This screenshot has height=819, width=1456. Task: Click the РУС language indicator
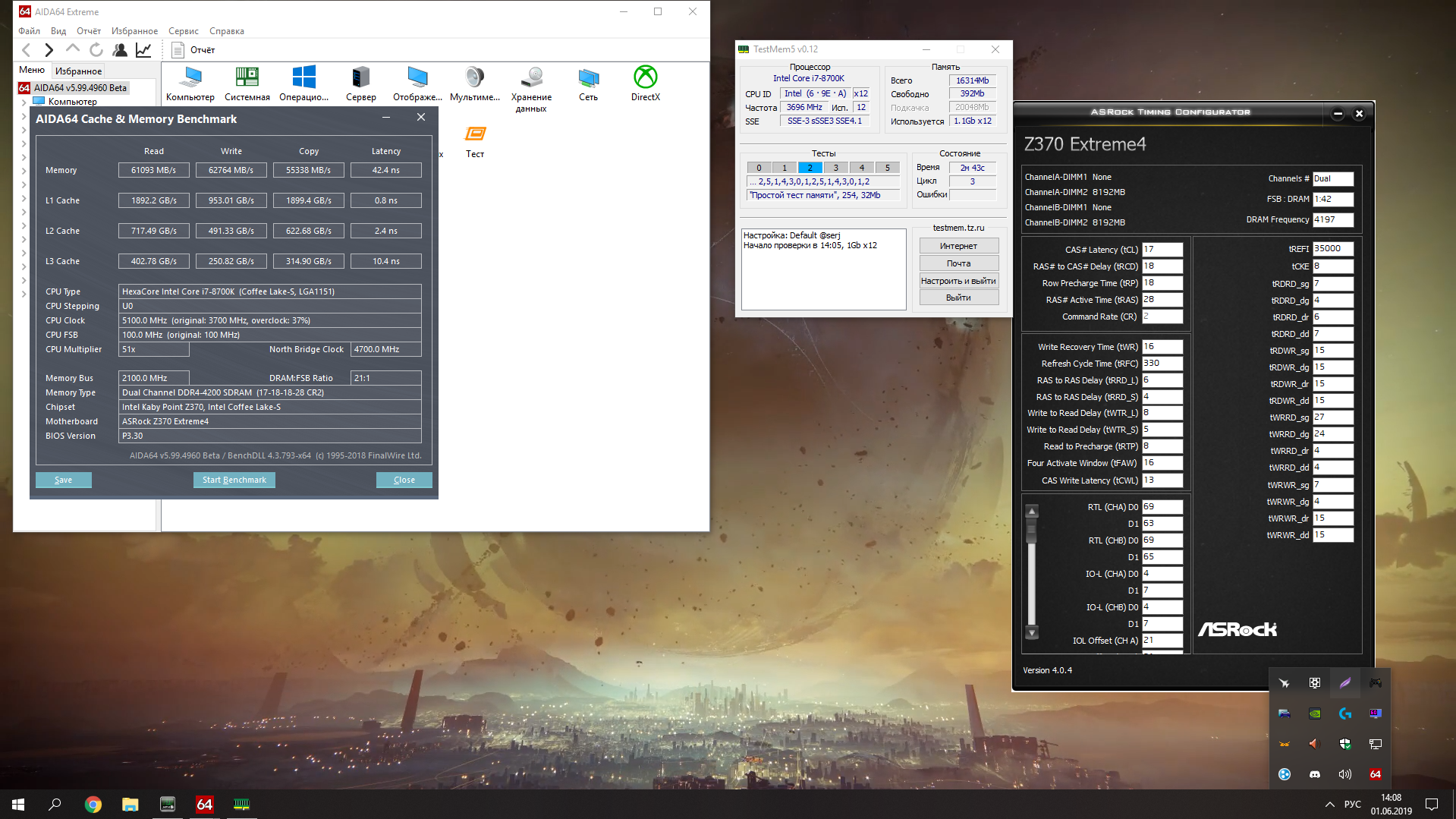point(1353,805)
